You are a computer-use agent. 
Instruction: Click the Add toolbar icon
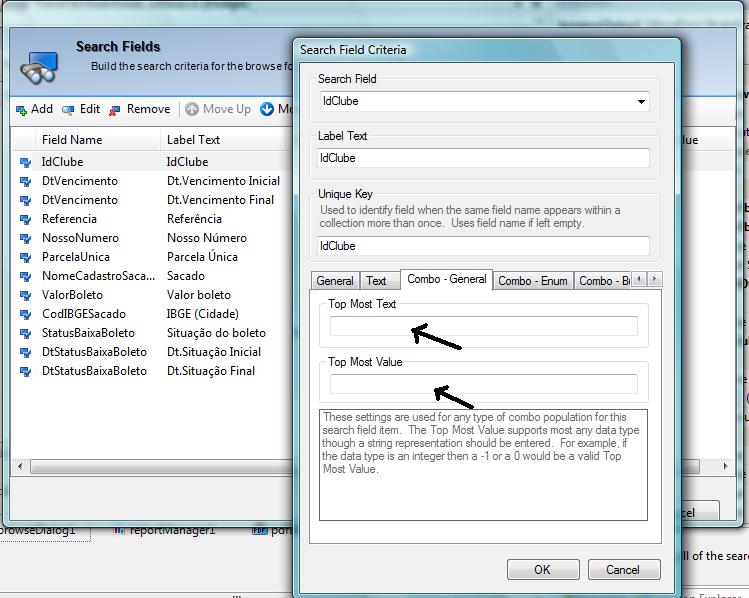tap(21, 110)
